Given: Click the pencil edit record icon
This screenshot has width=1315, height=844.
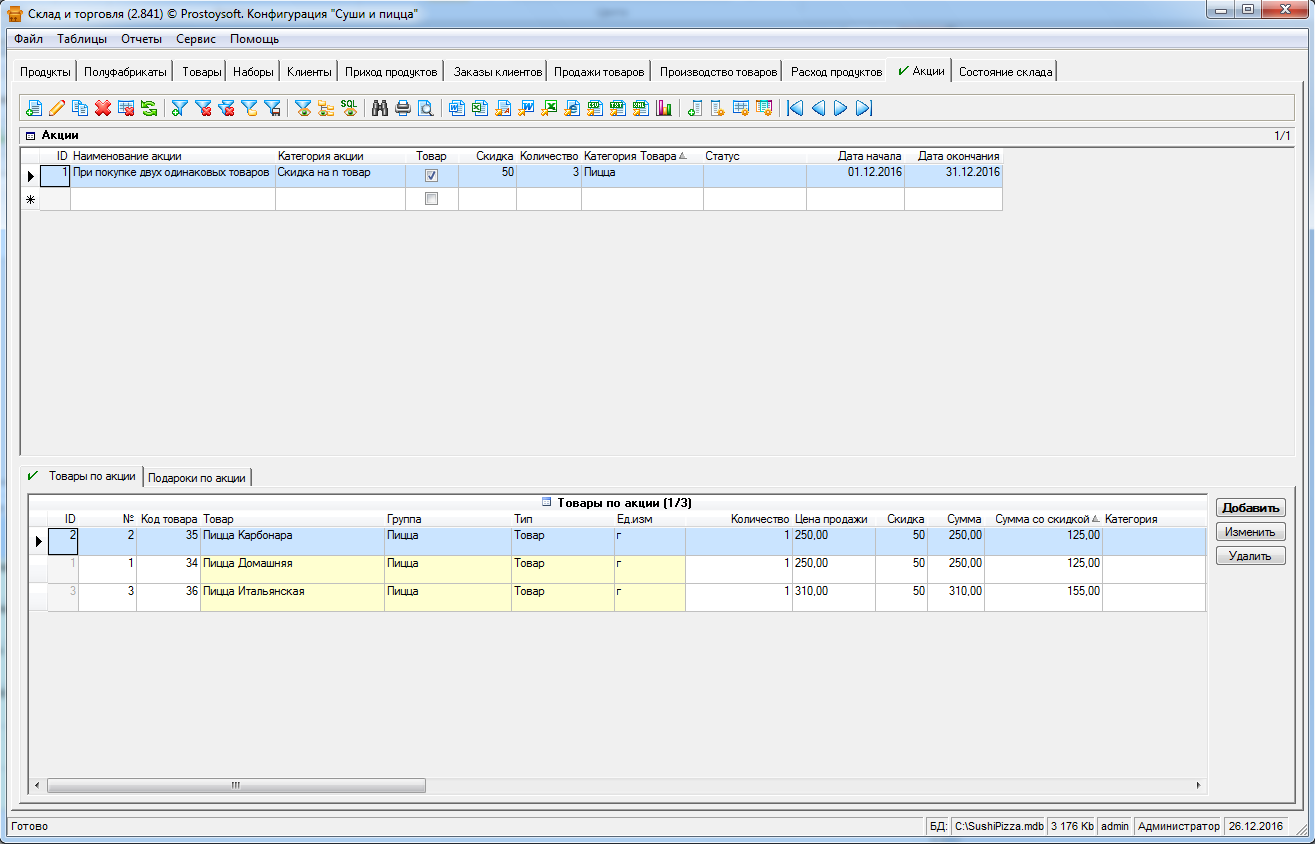Looking at the screenshot, I should point(56,108).
